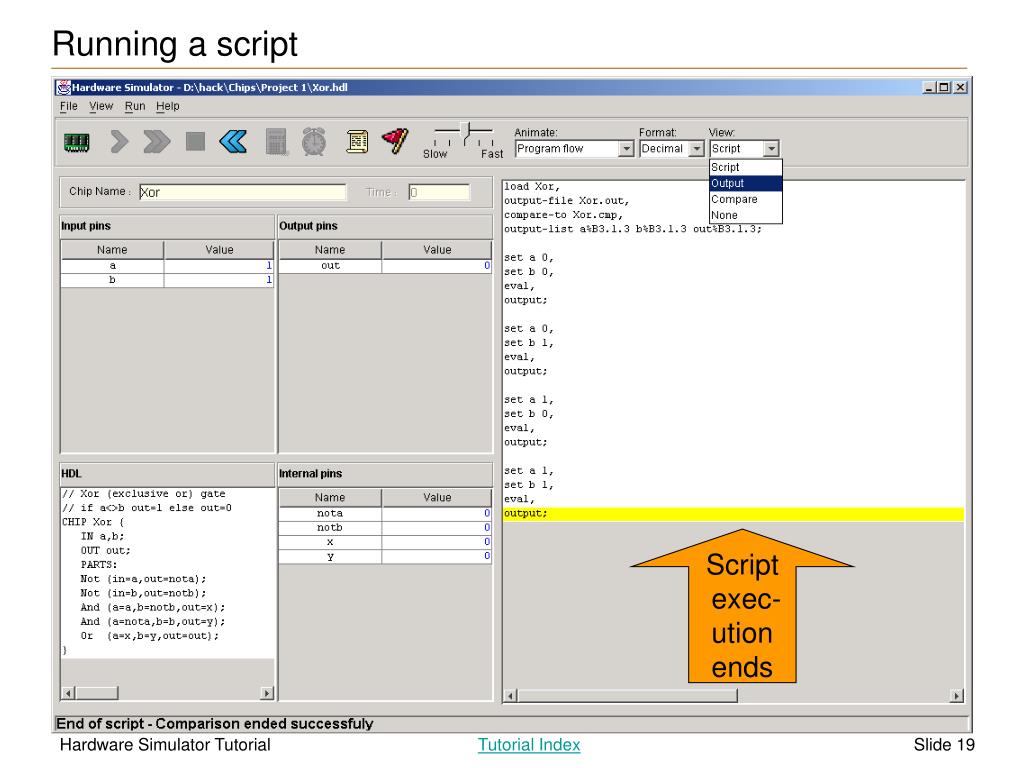Click the Time field
Image resolution: width=1024 pixels, height=768 pixels.
[x=439, y=192]
